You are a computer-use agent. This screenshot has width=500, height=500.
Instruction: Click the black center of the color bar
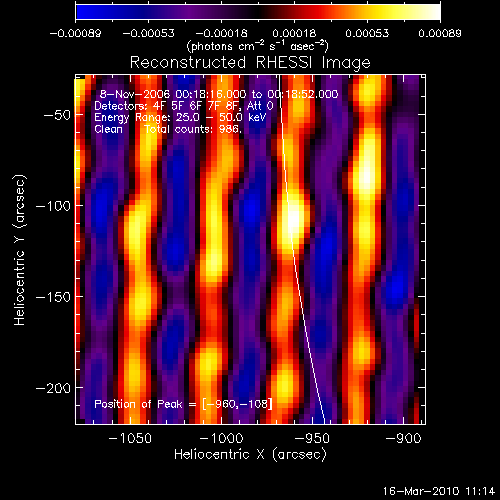(x=258, y=12)
